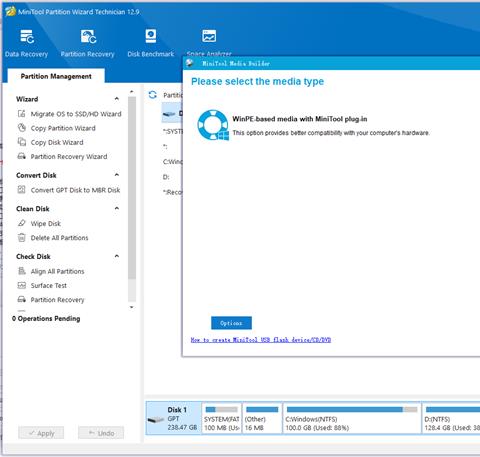Screen dimensions: 480x457
Task: Click the MiniTool Media Builder title icon
Action: tap(190, 63)
